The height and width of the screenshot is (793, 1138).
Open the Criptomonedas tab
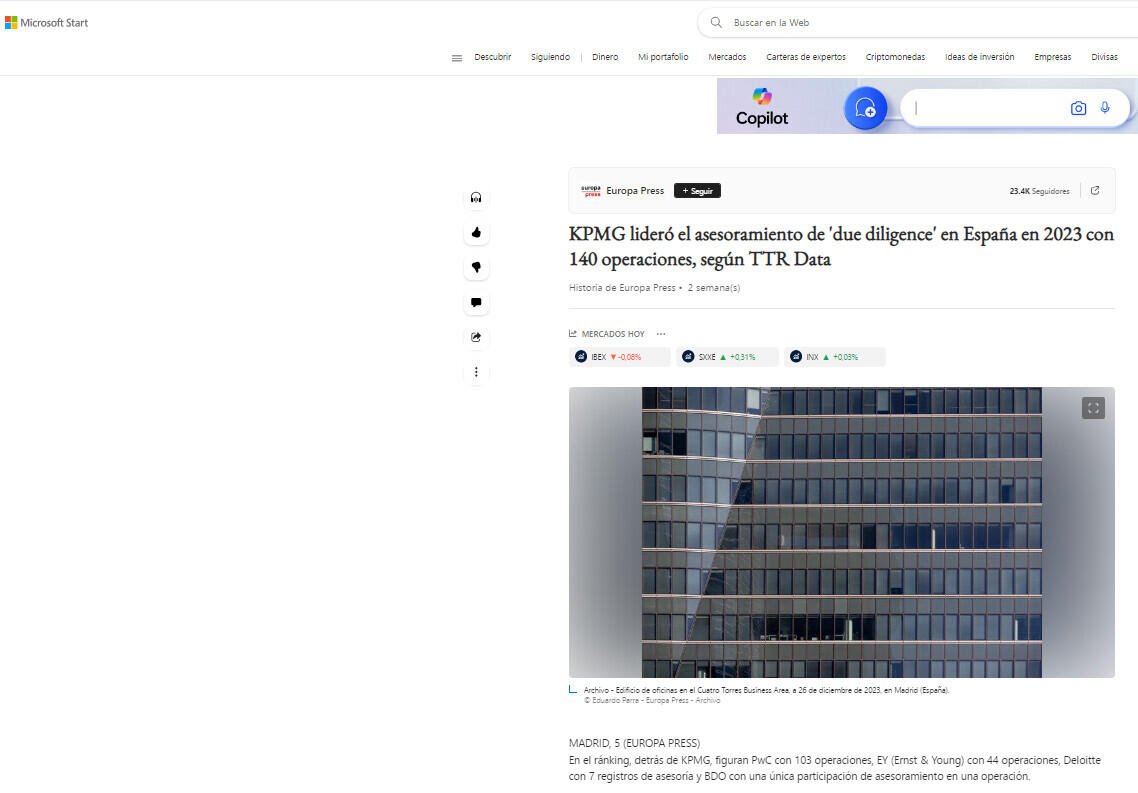[895, 57]
